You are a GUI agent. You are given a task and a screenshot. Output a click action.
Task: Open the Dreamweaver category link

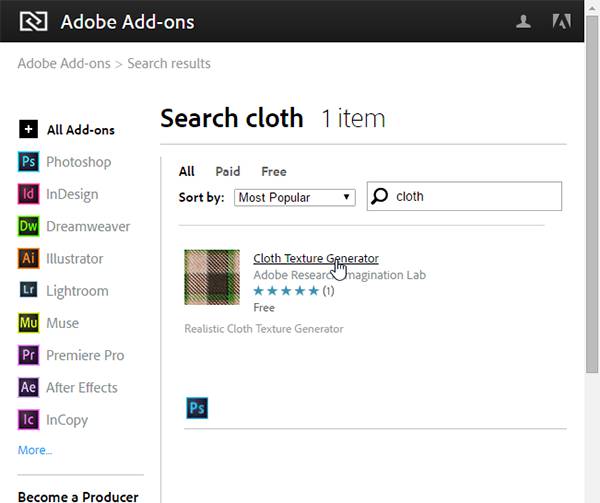[x=88, y=226]
